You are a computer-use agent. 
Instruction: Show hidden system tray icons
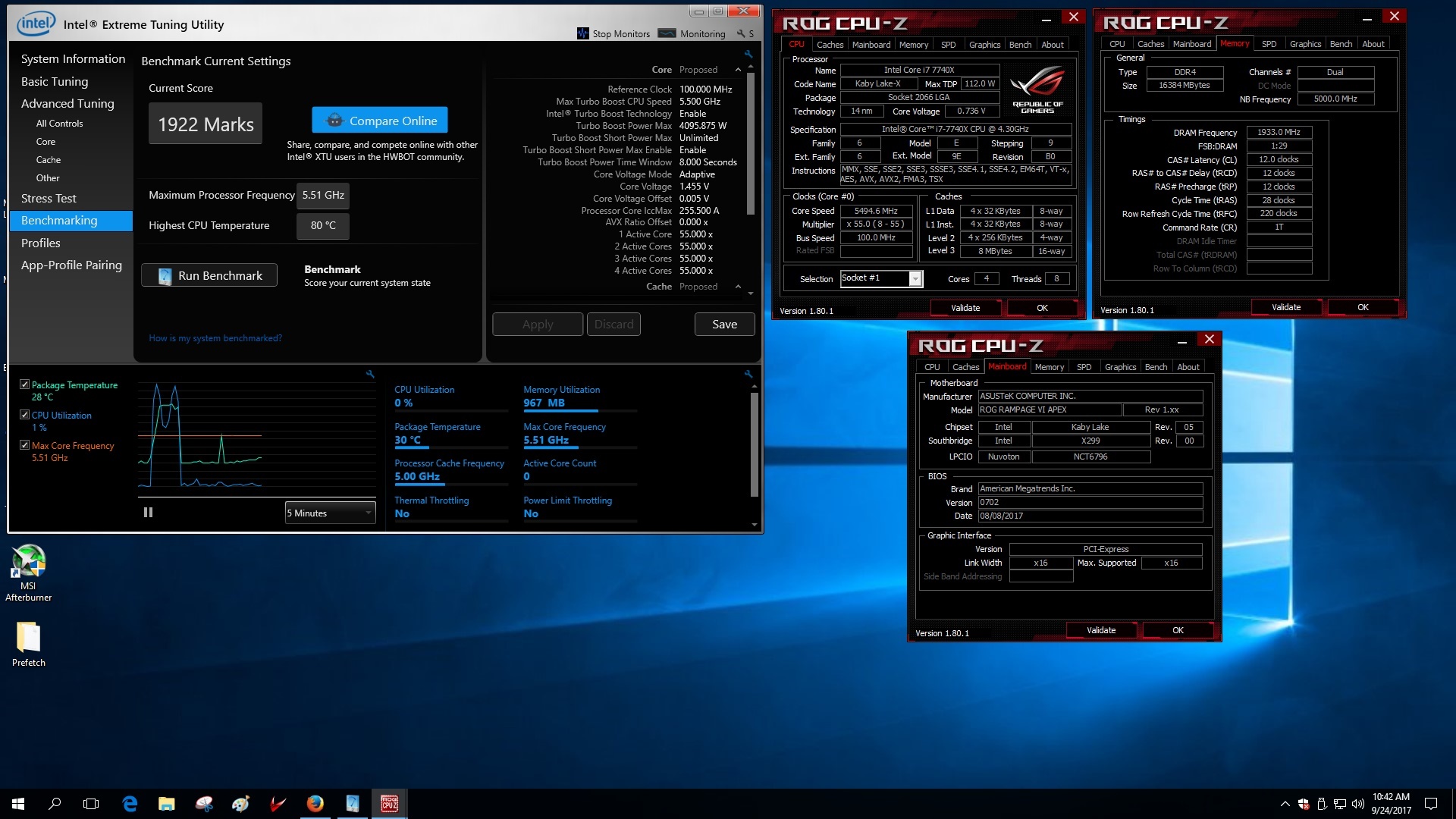tap(1285, 804)
